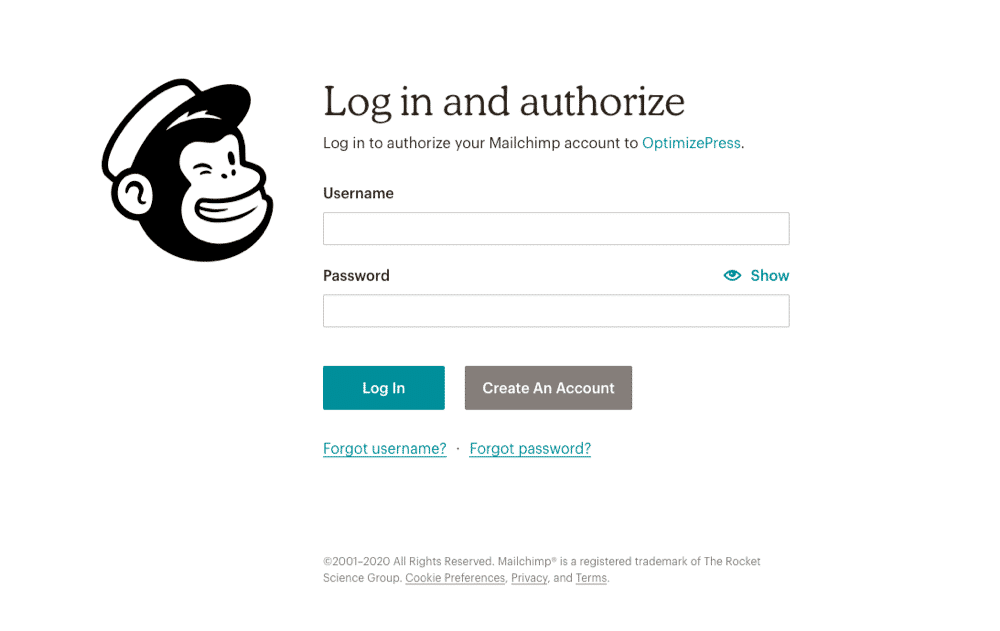
Task: Focus the Password input field
Action: coord(556,311)
